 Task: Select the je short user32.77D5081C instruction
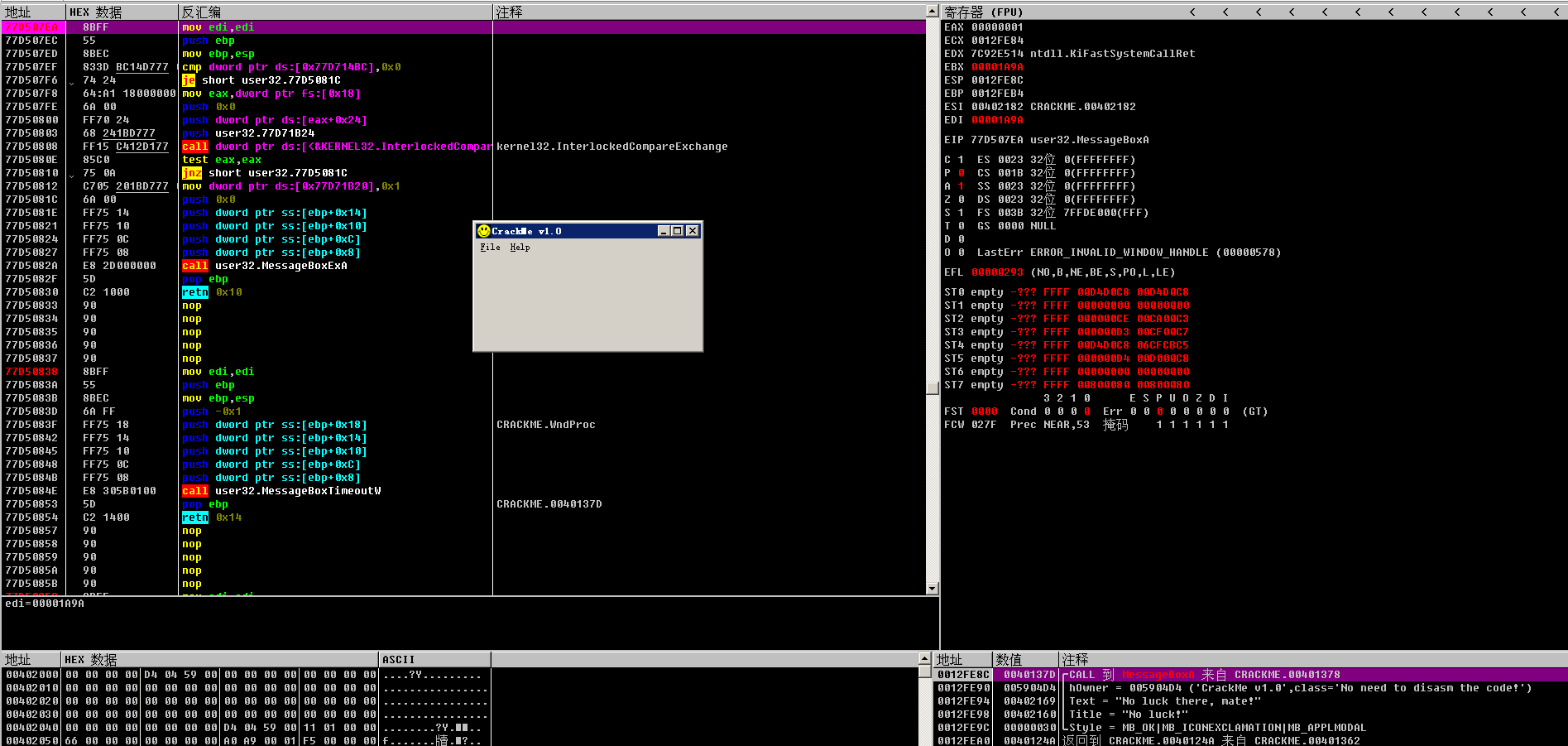[261, 80]
